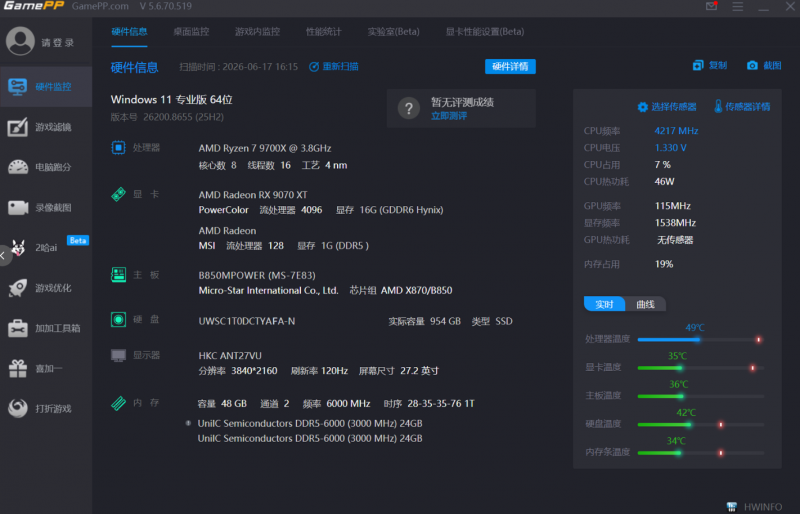Click B850MPOWER (MS-7E83) motherboard text

(257, 275)
